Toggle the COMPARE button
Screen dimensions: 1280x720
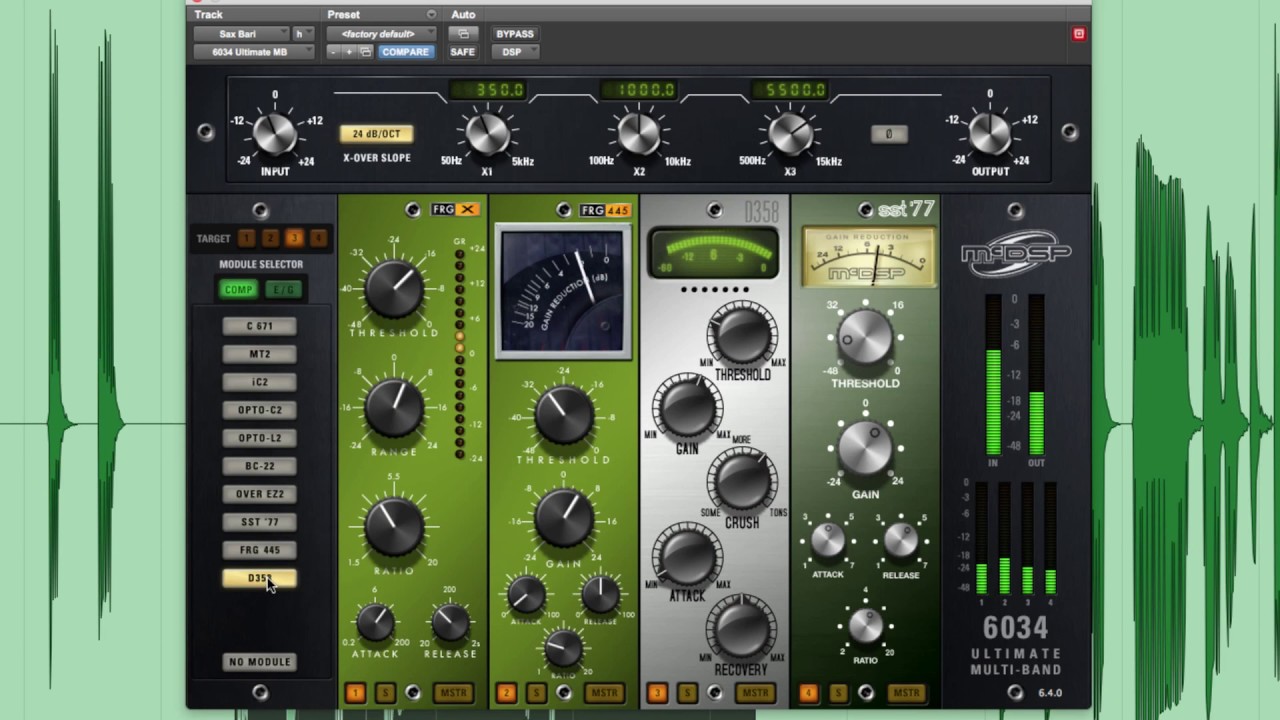click(405, 52)
